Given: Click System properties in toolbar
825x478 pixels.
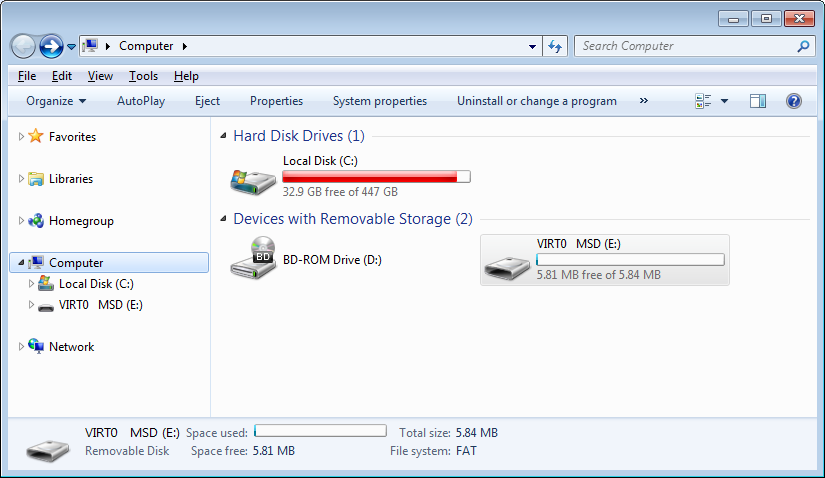Looking at the screenshot, I should coord(380,101).
